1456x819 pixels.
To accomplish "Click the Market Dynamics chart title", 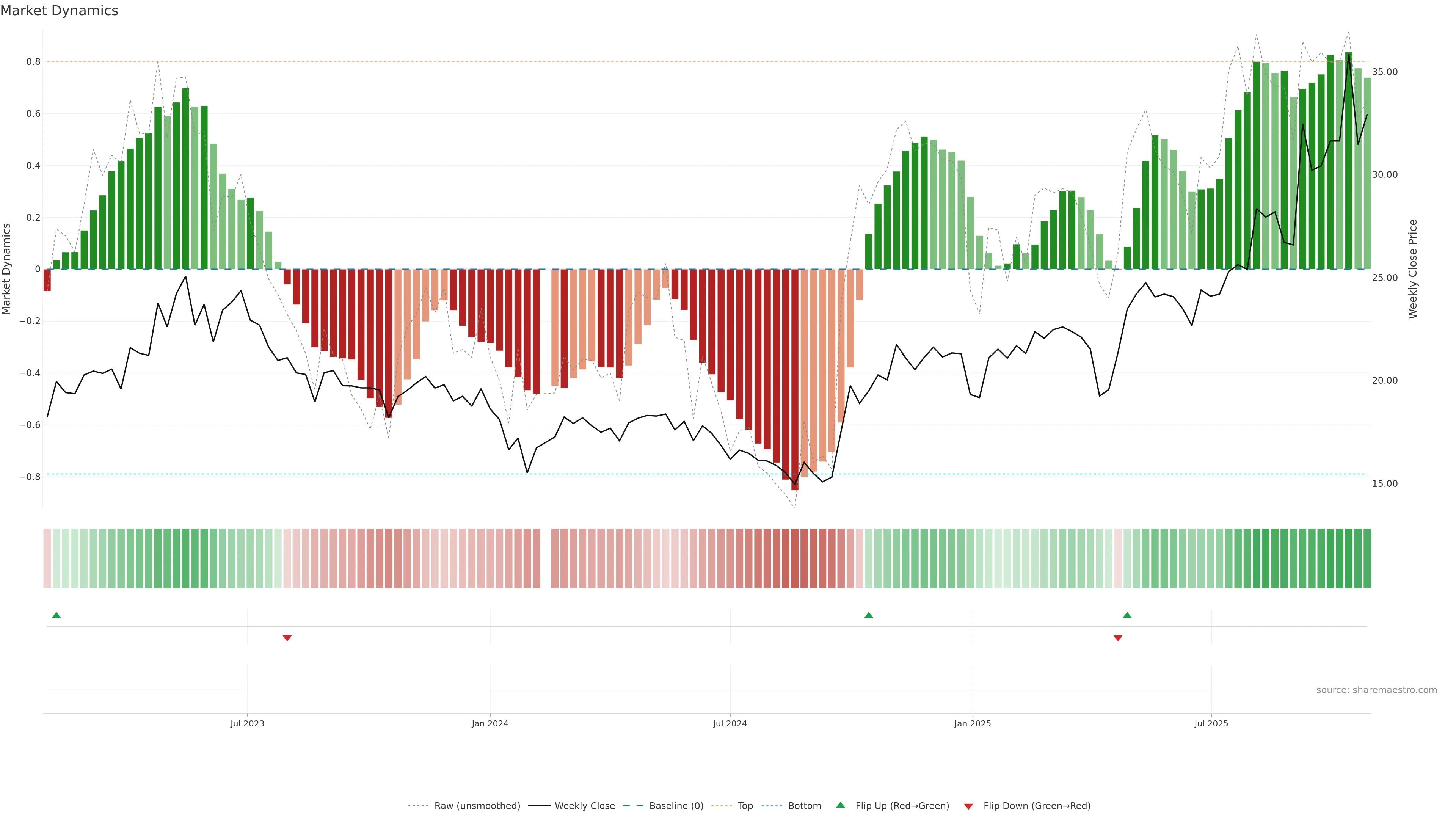I will 60,11.
